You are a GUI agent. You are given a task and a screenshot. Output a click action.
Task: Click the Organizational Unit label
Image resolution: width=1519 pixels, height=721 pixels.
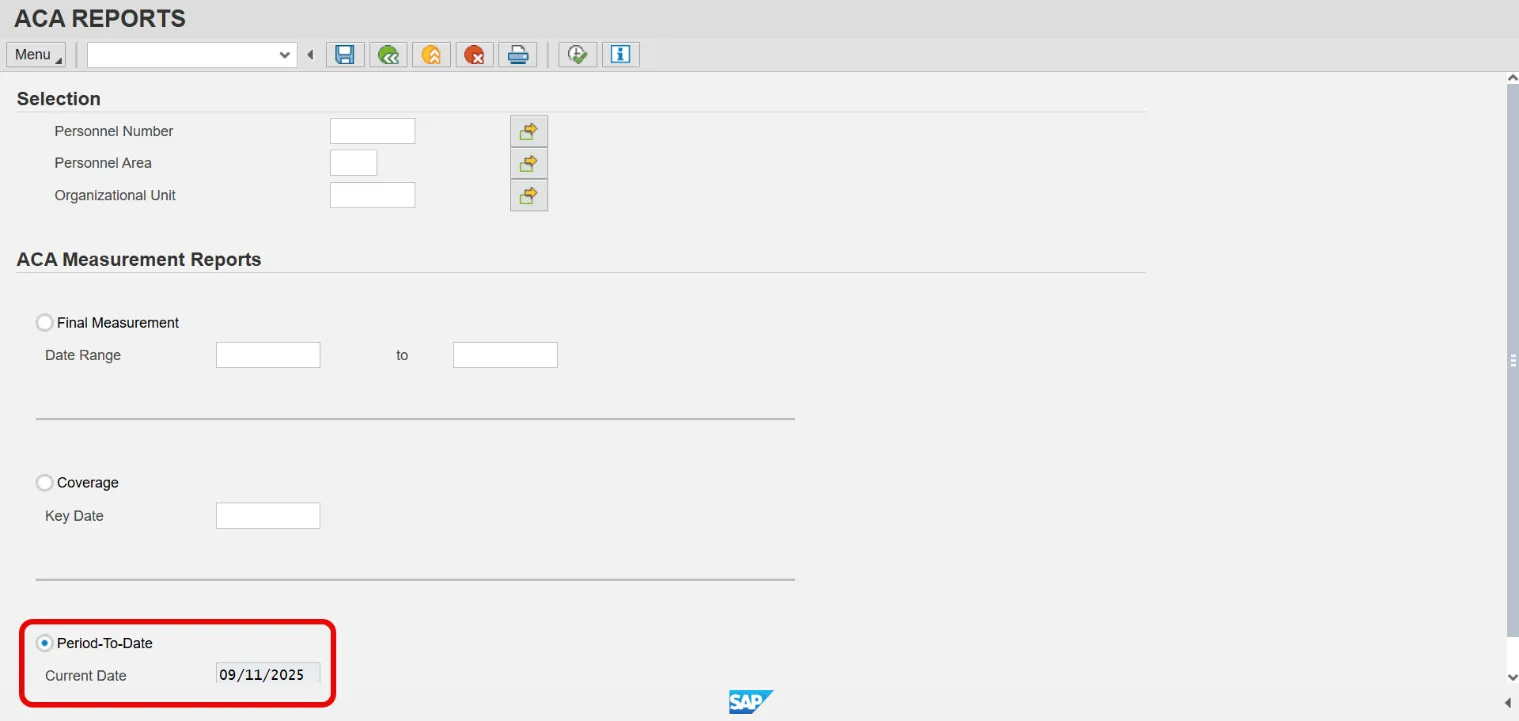click(115, 195)
